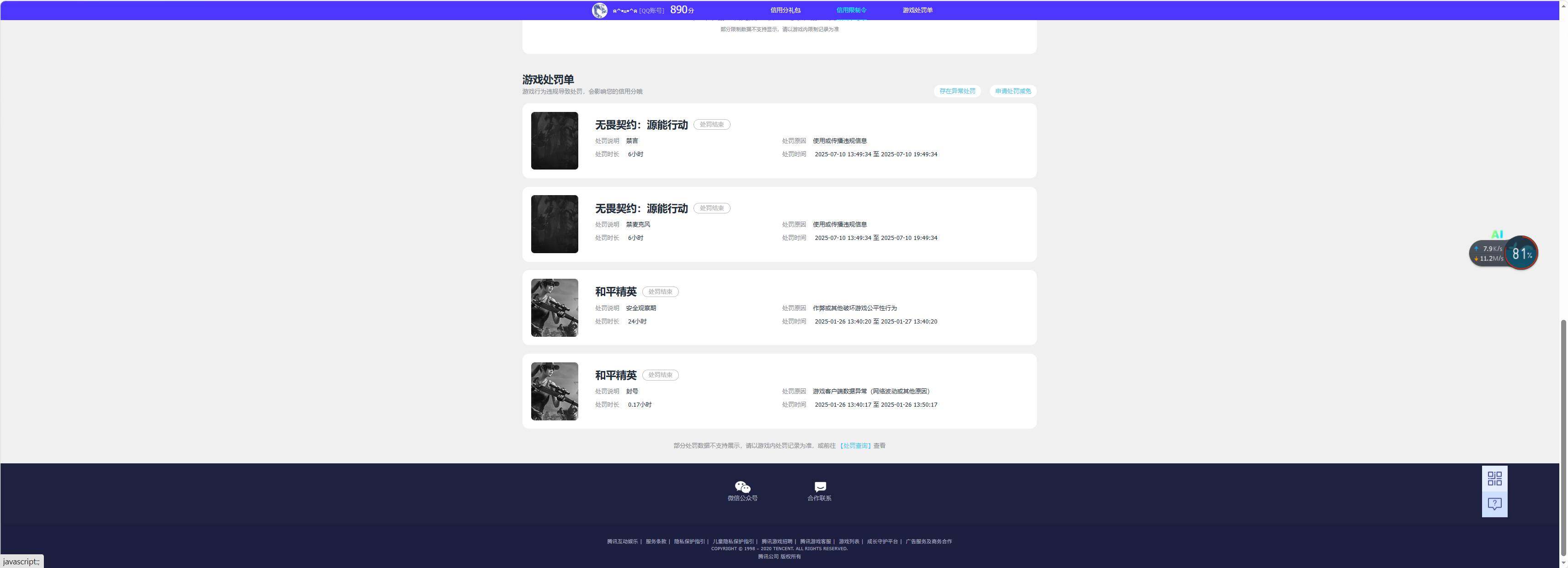Click the 腾讯公司 版权所有 footer text
1568x568 pixels.
[779, 557]
